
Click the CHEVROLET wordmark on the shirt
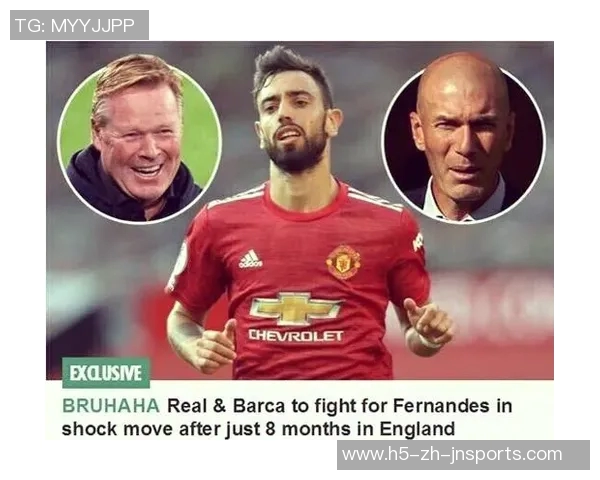(x=296, y=336)
